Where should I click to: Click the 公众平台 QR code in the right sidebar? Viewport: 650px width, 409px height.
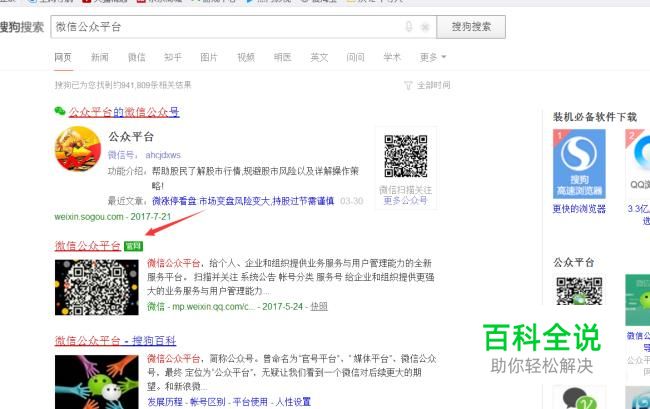[x=579, y=291]
